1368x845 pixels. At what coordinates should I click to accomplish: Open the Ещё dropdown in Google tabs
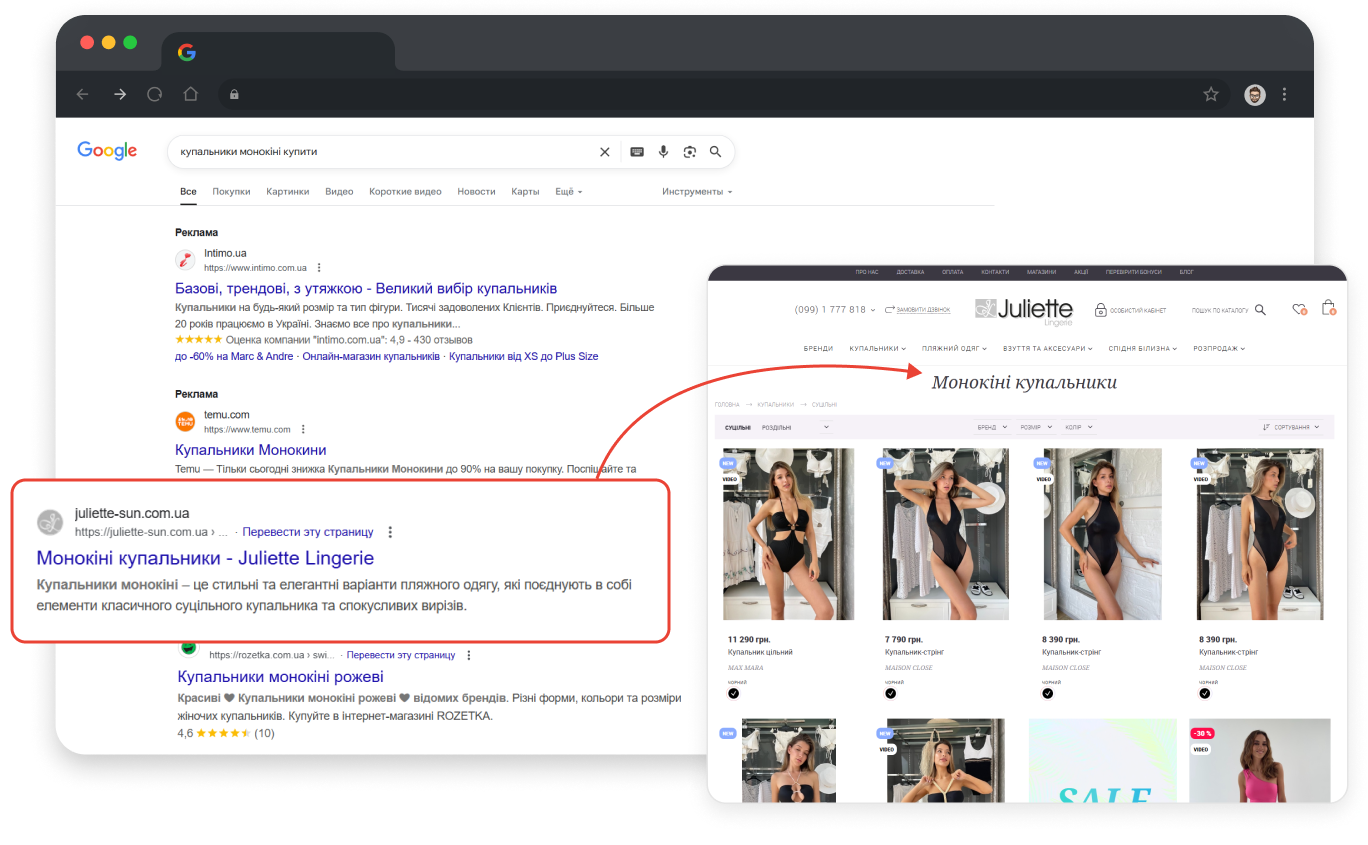point(569,191)
